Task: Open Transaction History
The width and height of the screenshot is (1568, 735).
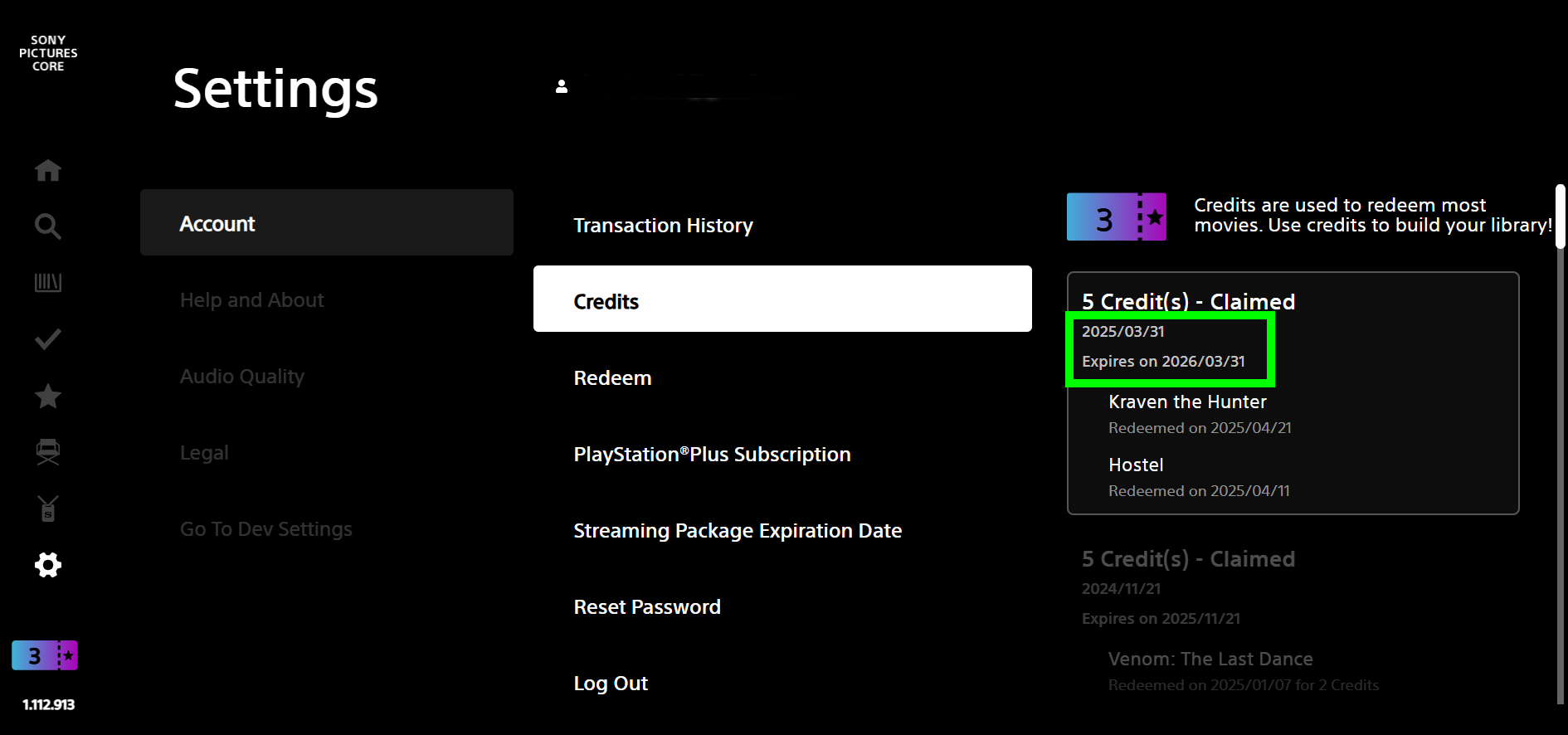Action: click(x=664, y=226)
